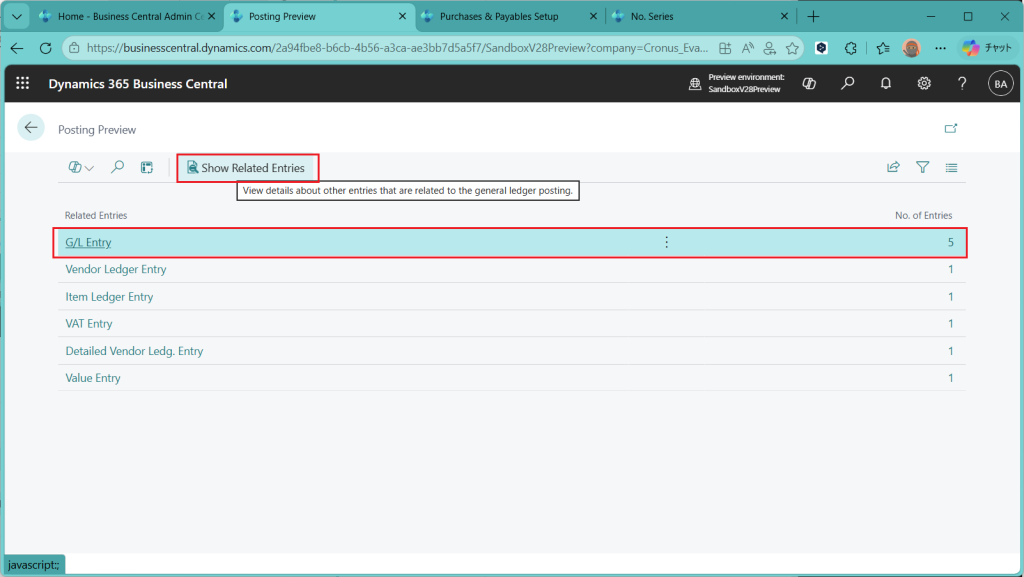Click the Help question mark icon
The height and width of the screenshot is (577, 1024).
pos(962,84)
